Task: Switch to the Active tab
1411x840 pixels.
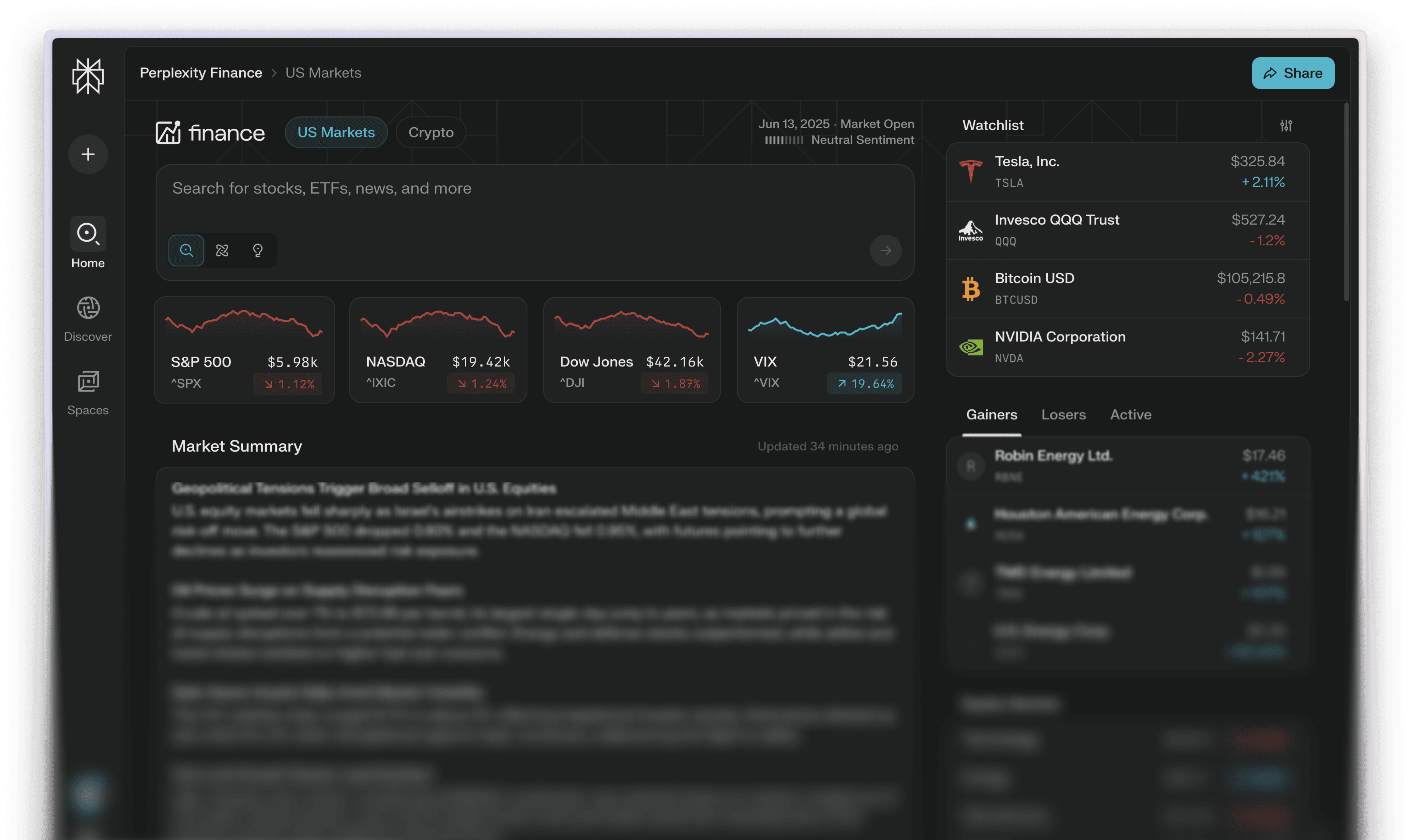Action: click(1130, 415)
